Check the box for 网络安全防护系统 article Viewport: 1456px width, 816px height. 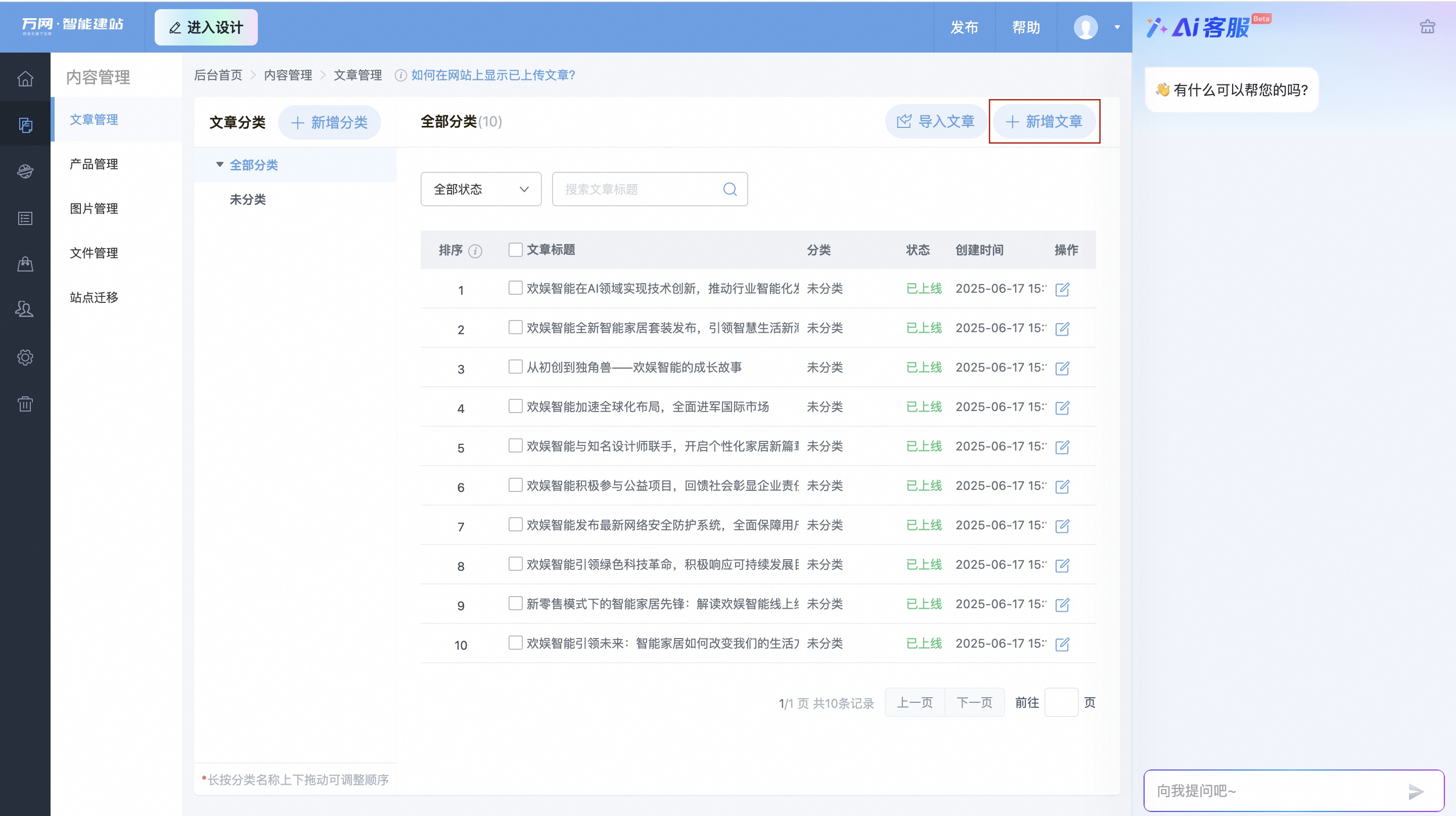point(515,524)
